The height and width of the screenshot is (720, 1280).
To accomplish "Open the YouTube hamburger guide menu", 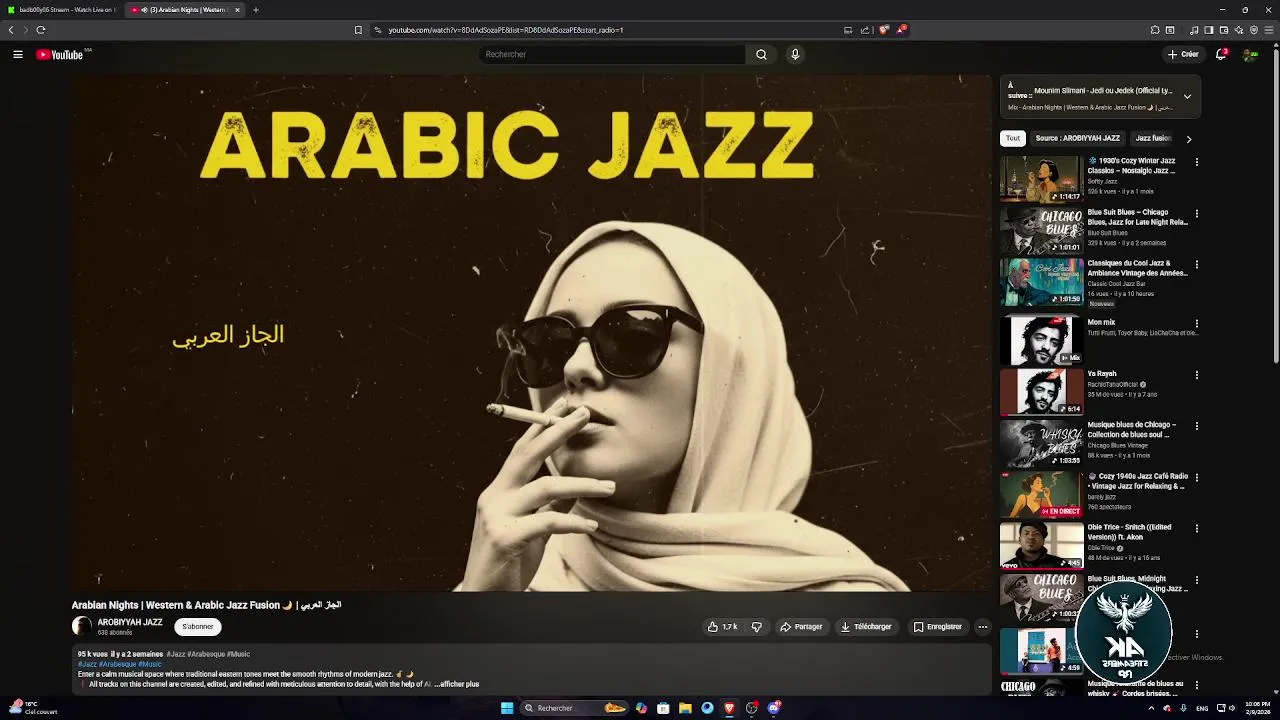I will pyautogui.click(x=18, y=55).
